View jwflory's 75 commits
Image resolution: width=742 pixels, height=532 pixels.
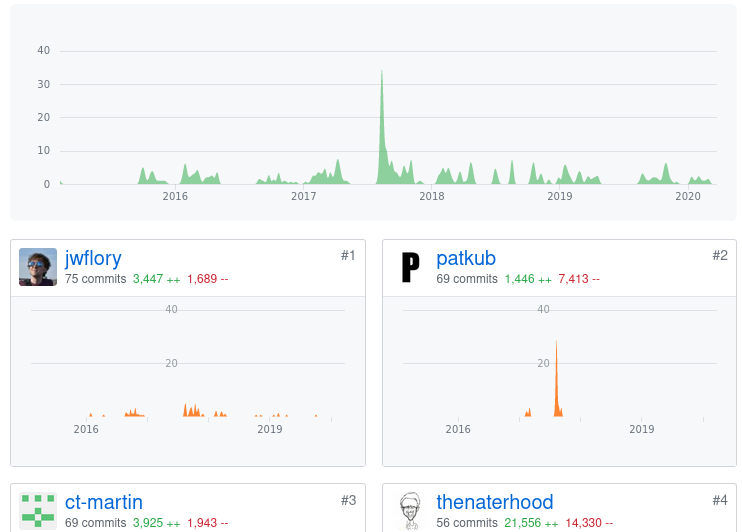(95, 279)
